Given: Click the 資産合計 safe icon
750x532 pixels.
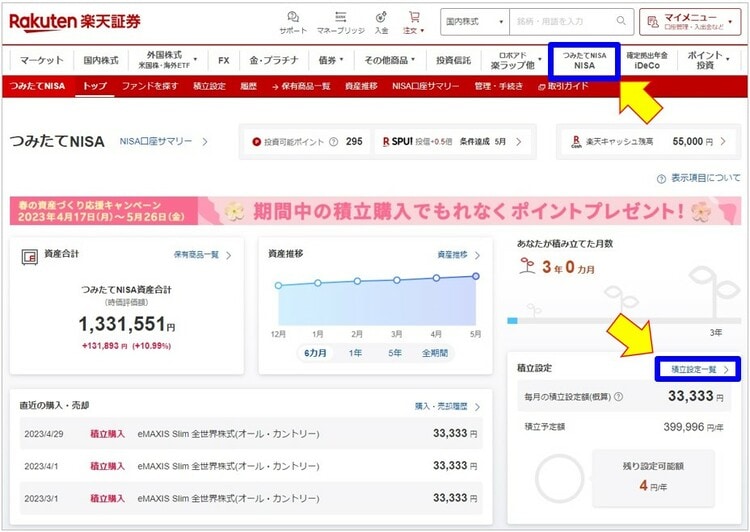Looking at the screenshot, I should point(30,257).
